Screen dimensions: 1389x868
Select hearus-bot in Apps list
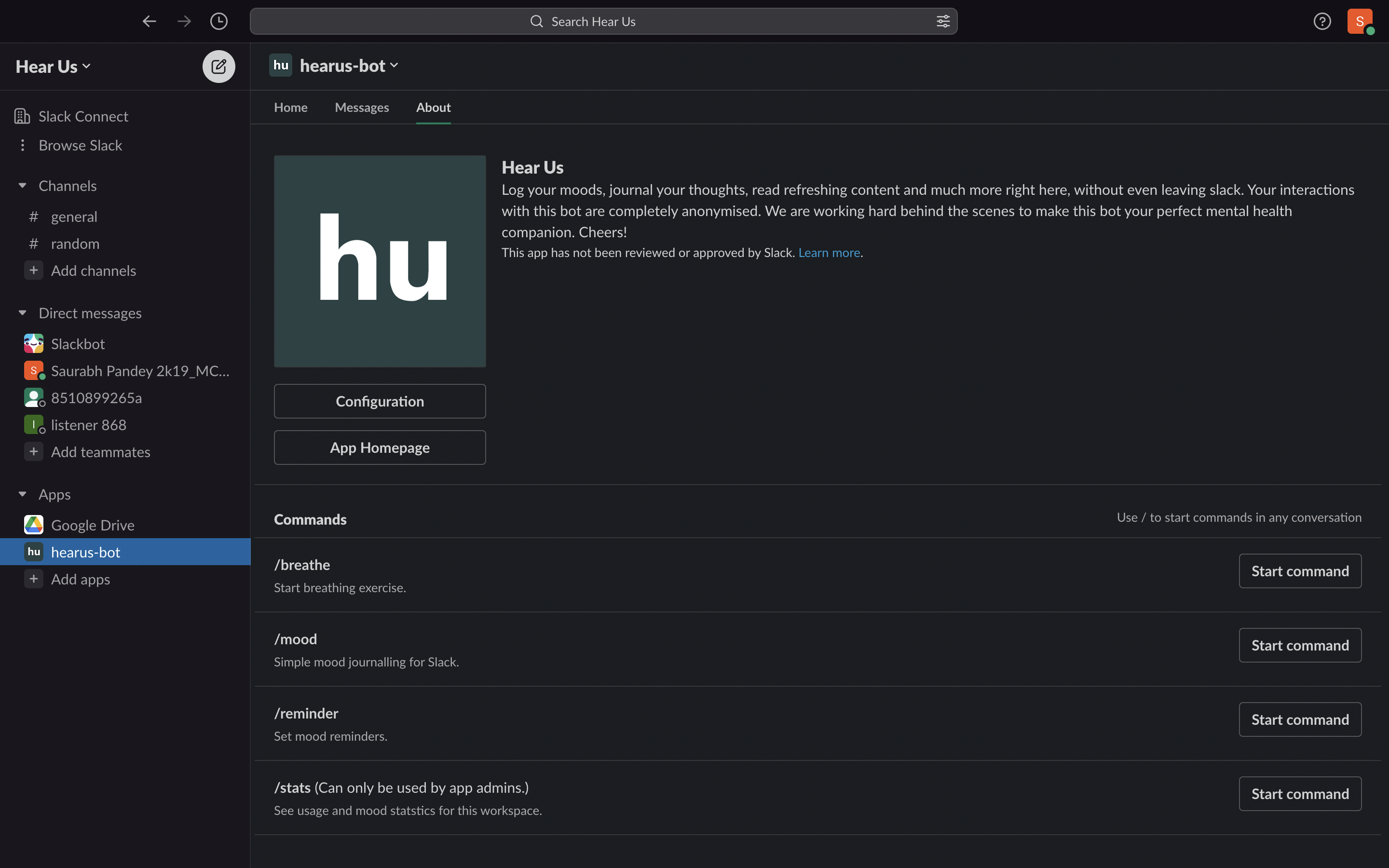125,552
